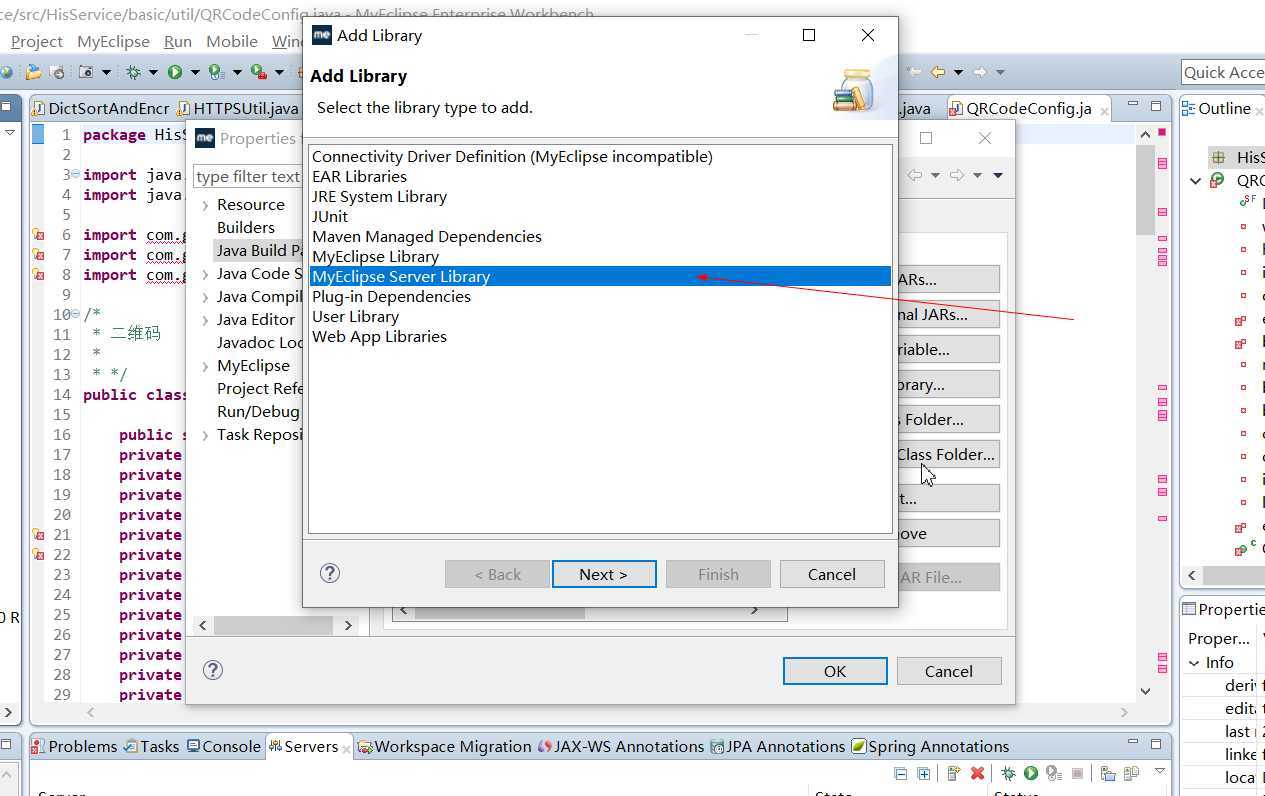Screen dimensions: 1265x796
Task: Open the Mobile menu
Action: (x=232, y=41)
